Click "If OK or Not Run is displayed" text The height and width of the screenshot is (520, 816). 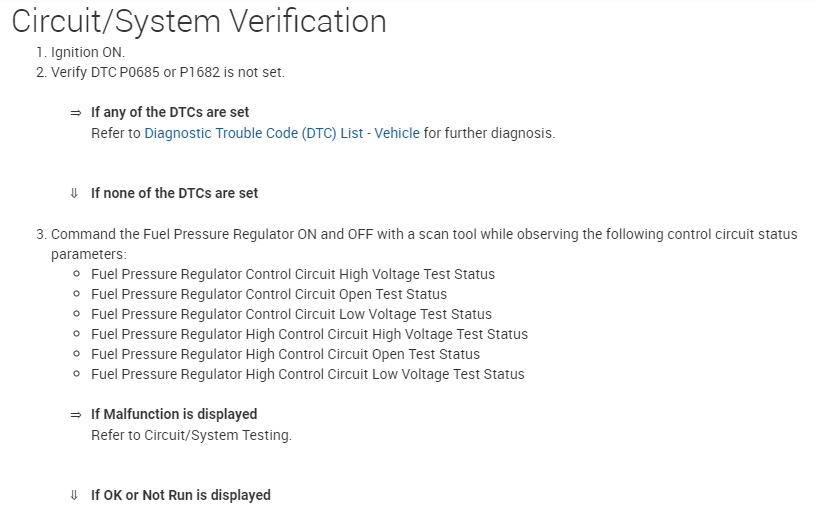180,495
